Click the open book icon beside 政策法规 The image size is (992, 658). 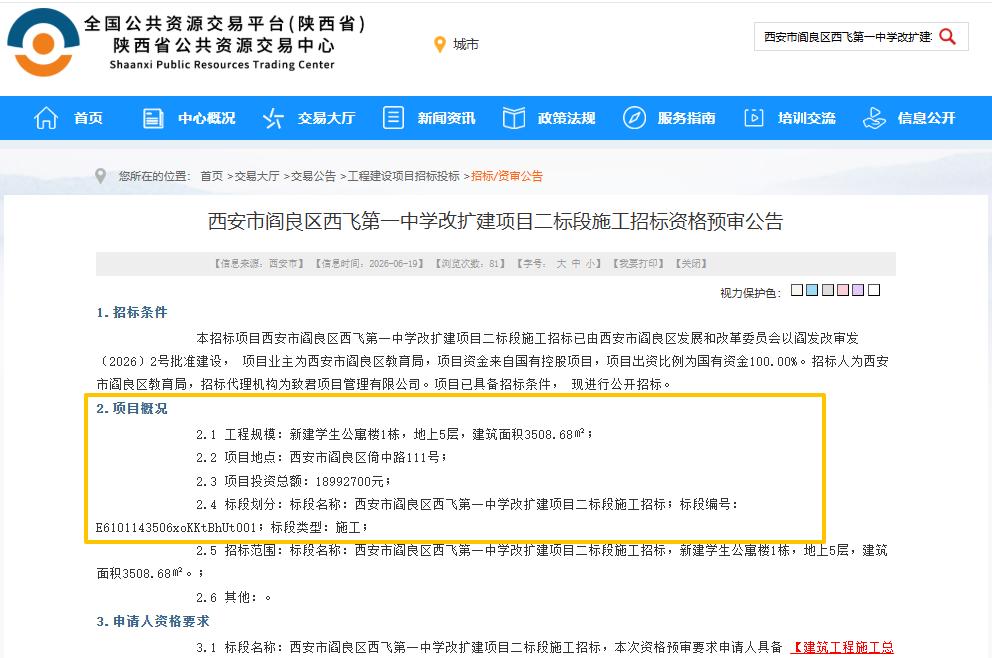click(x=514, y=118)
